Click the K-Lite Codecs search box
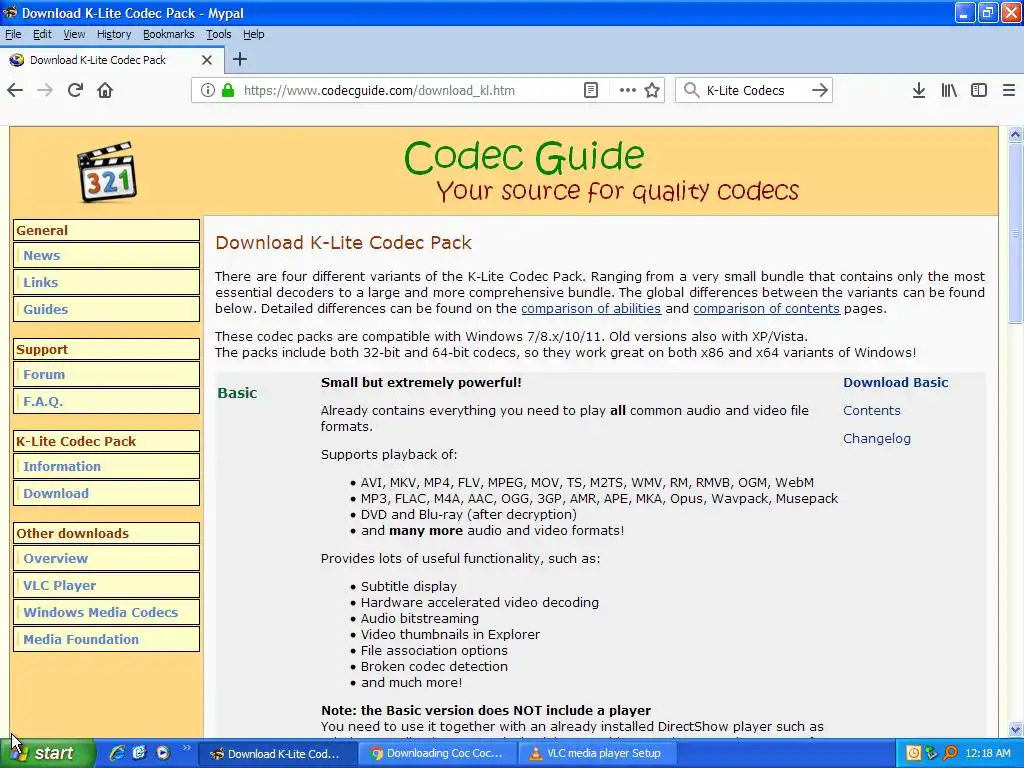The image size is (1024, 768). click(x=754, y=90)
